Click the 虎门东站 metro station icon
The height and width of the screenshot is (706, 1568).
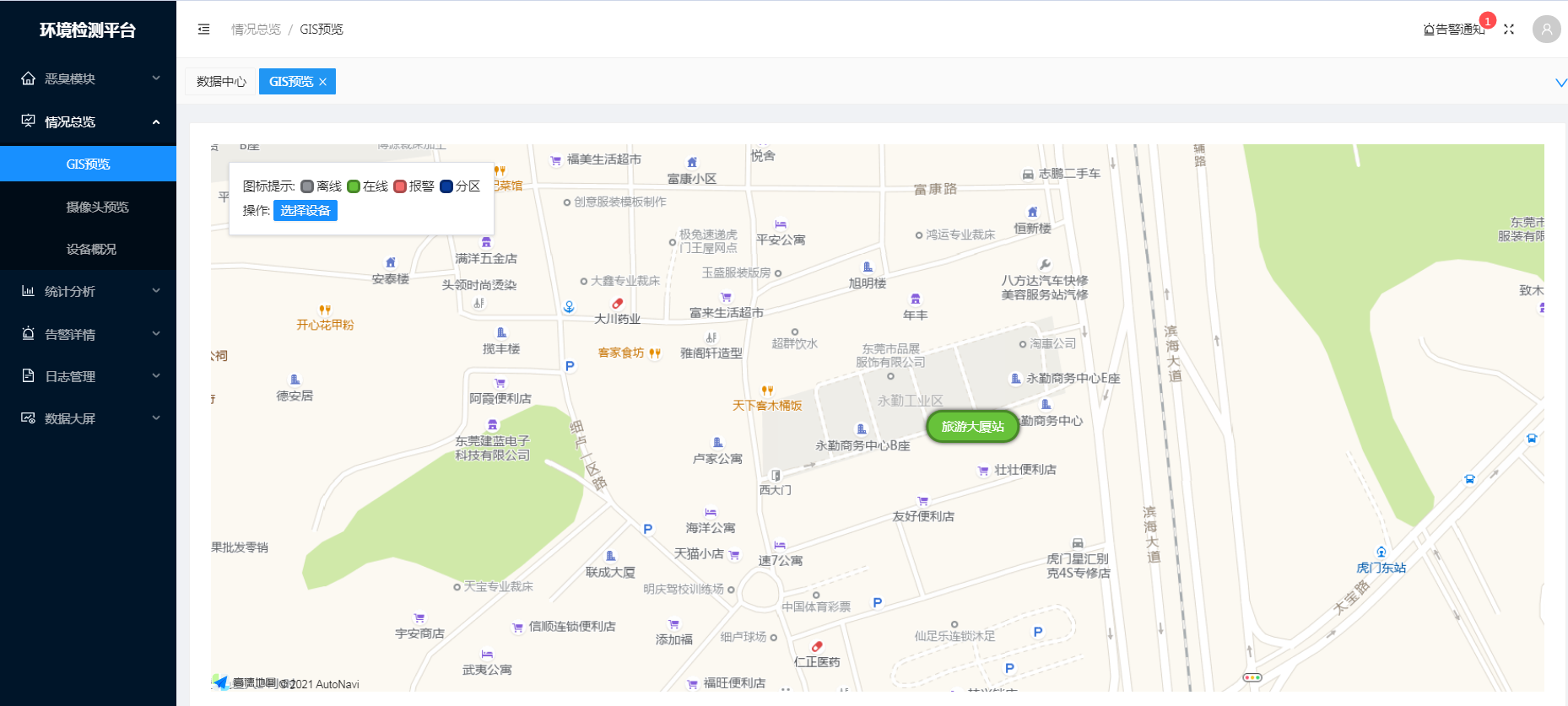tap(1381, 552)
